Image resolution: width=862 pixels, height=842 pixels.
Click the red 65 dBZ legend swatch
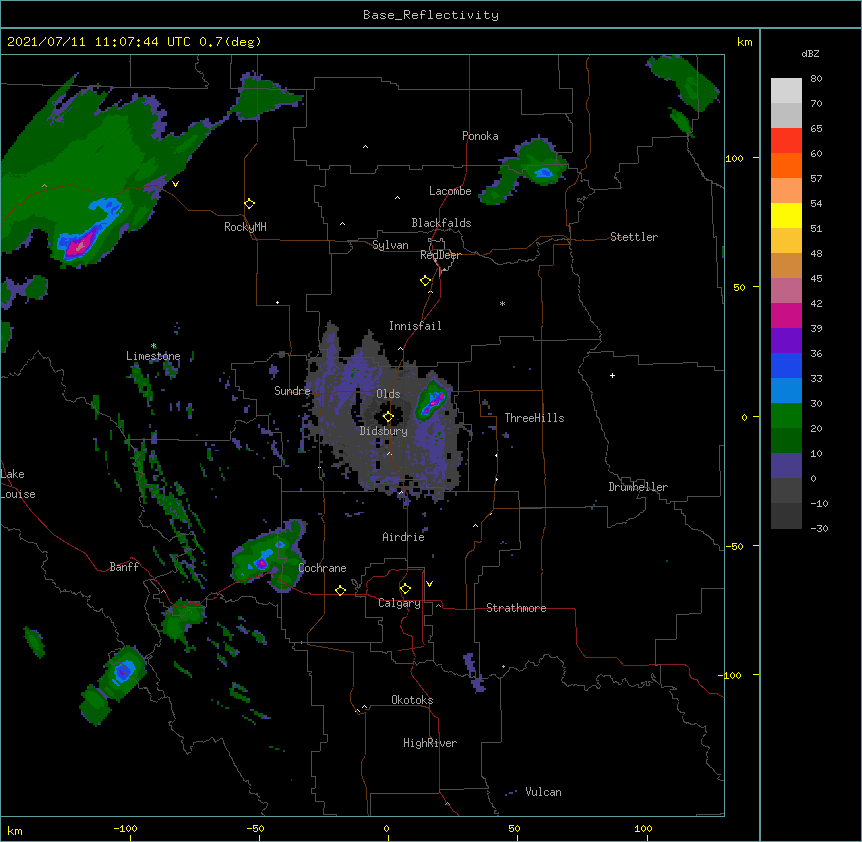point(786,140)
